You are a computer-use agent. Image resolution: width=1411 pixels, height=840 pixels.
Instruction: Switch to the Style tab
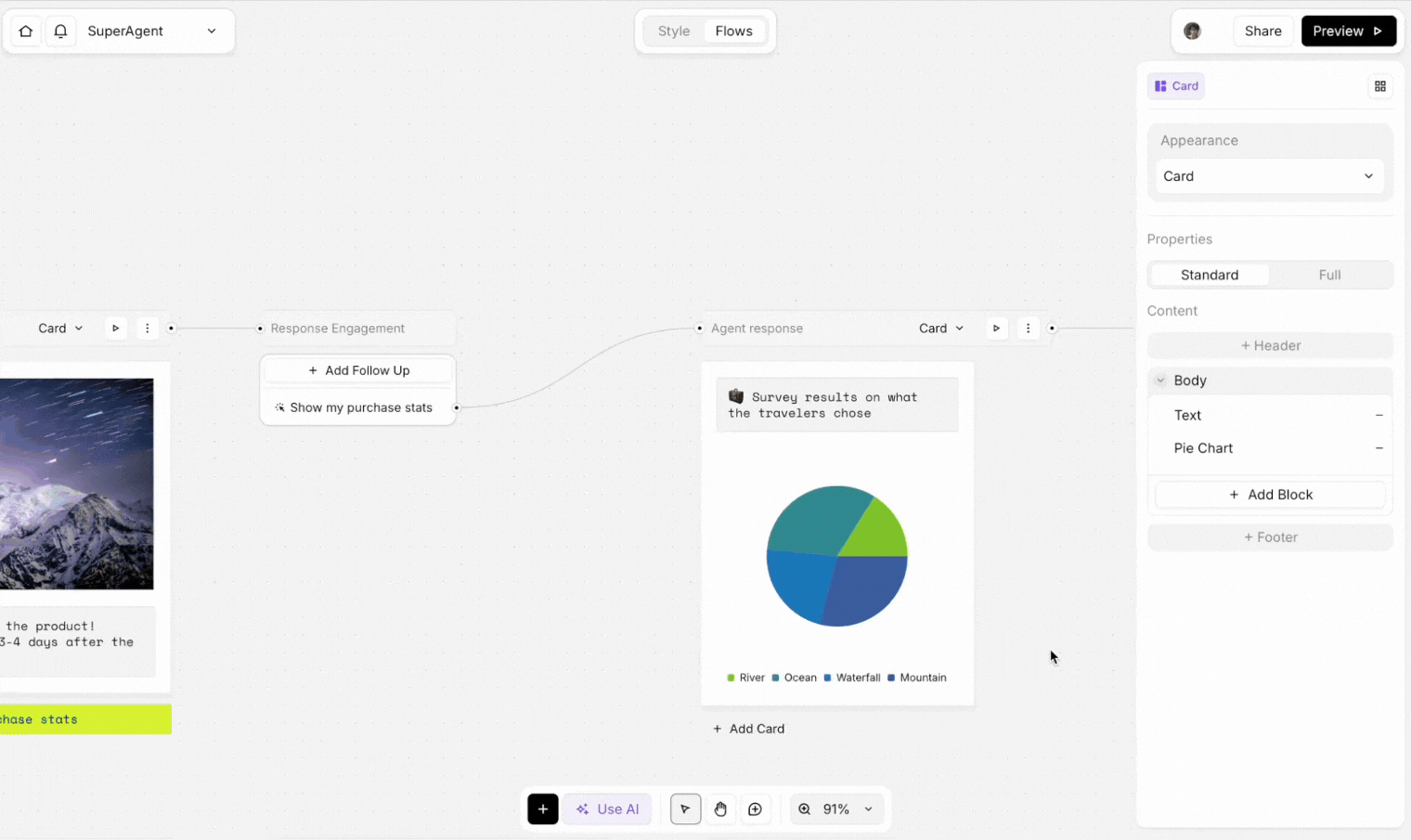tap(674, 31)
